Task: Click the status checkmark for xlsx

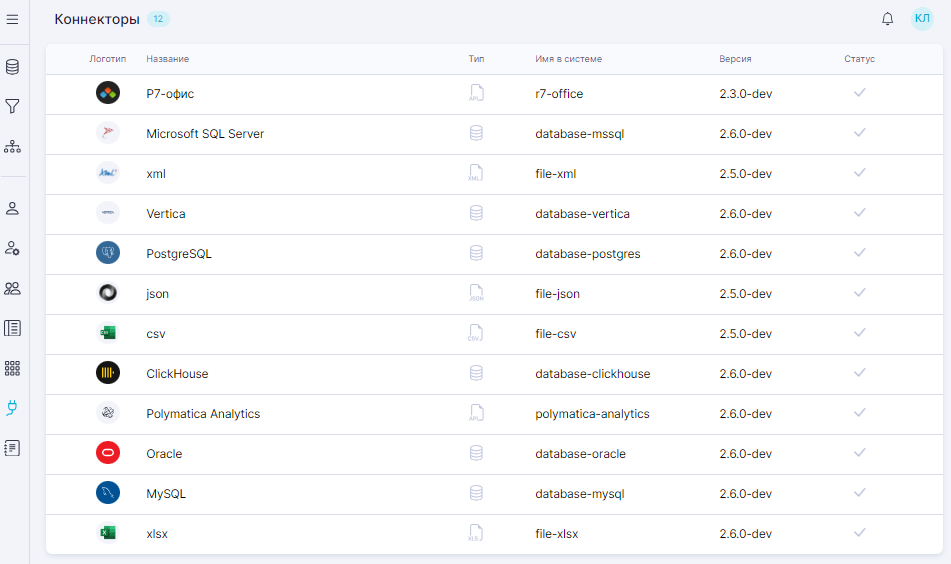Action: click(x=859, y=533)
